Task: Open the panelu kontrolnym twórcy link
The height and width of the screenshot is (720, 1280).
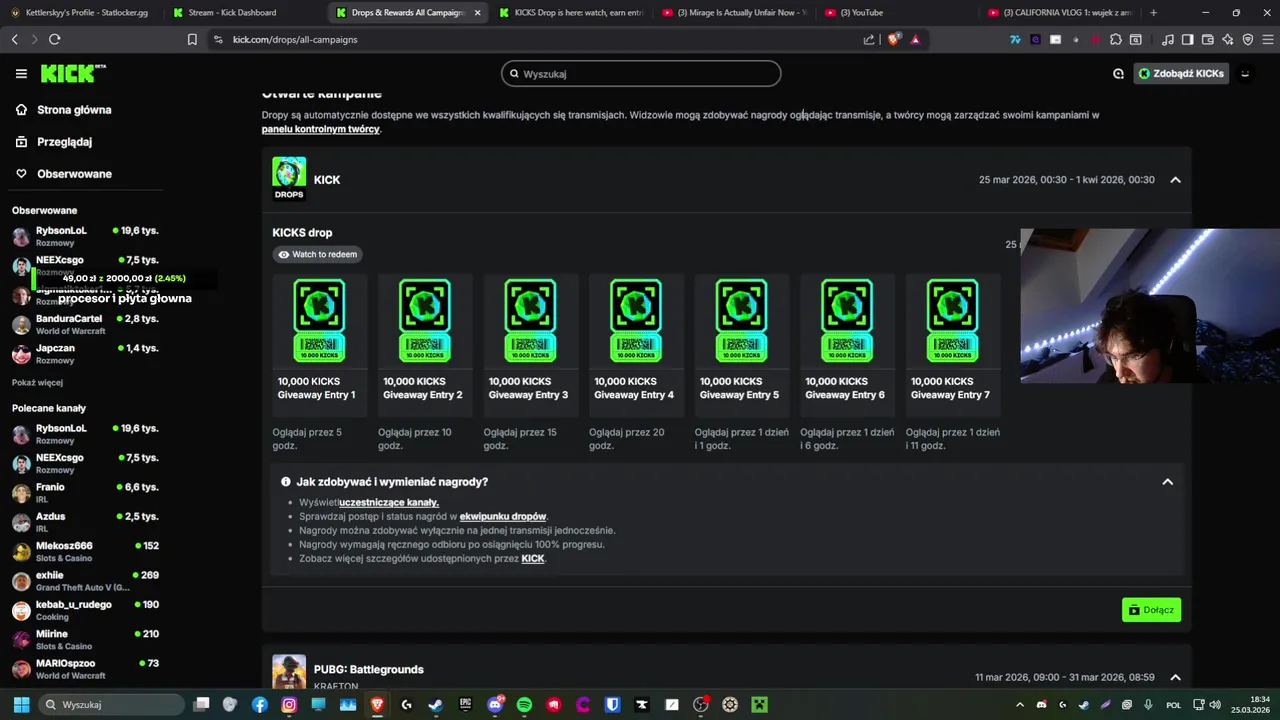Action: [320, 129]
